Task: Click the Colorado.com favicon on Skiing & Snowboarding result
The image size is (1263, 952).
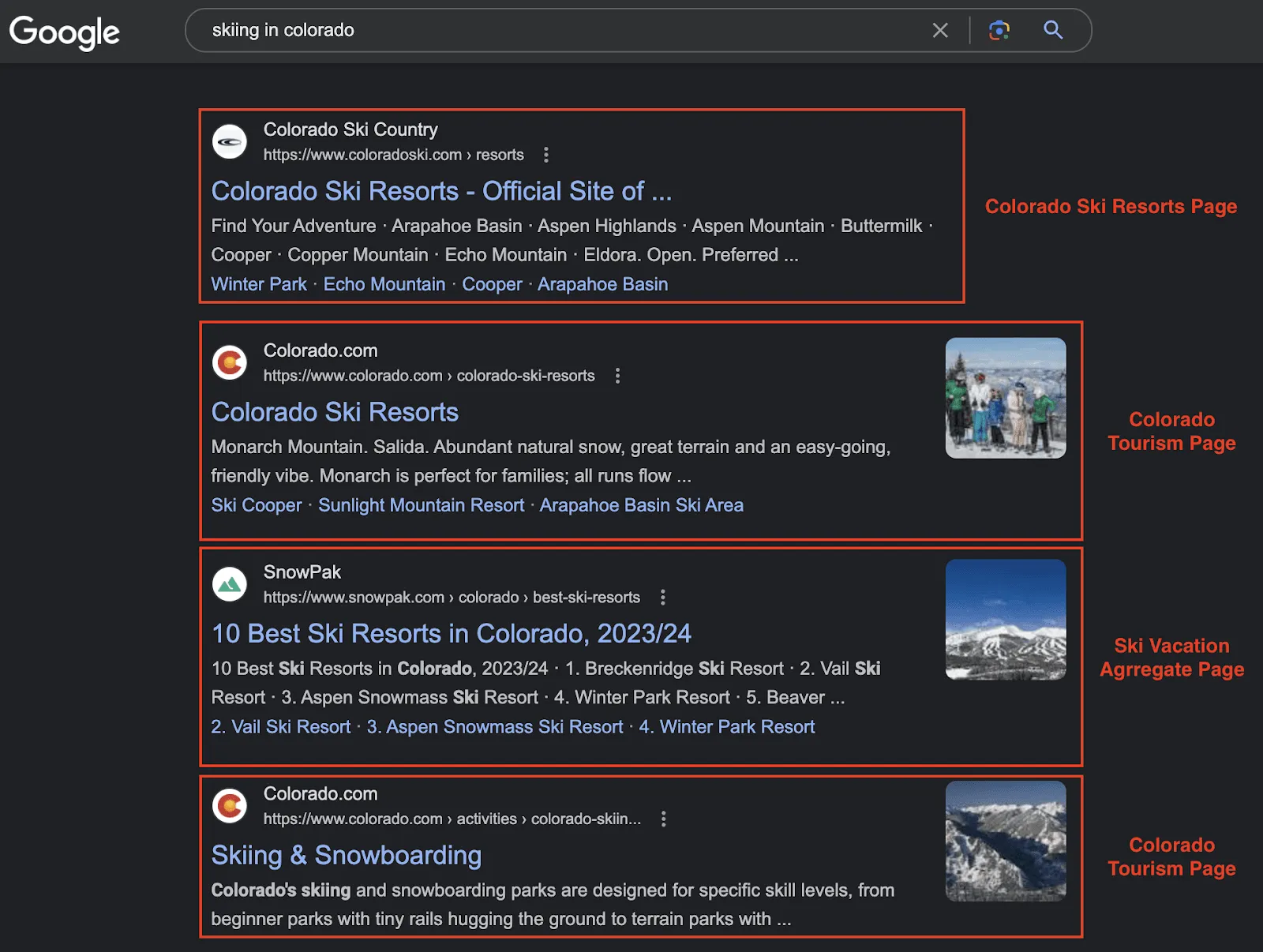Action: (230, 807)
